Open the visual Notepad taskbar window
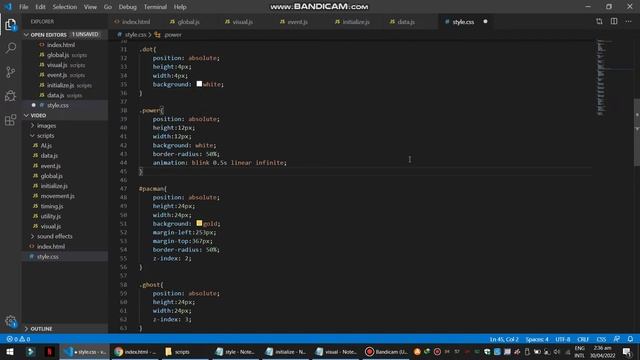640x360 pixels. (x=336, y=351)
